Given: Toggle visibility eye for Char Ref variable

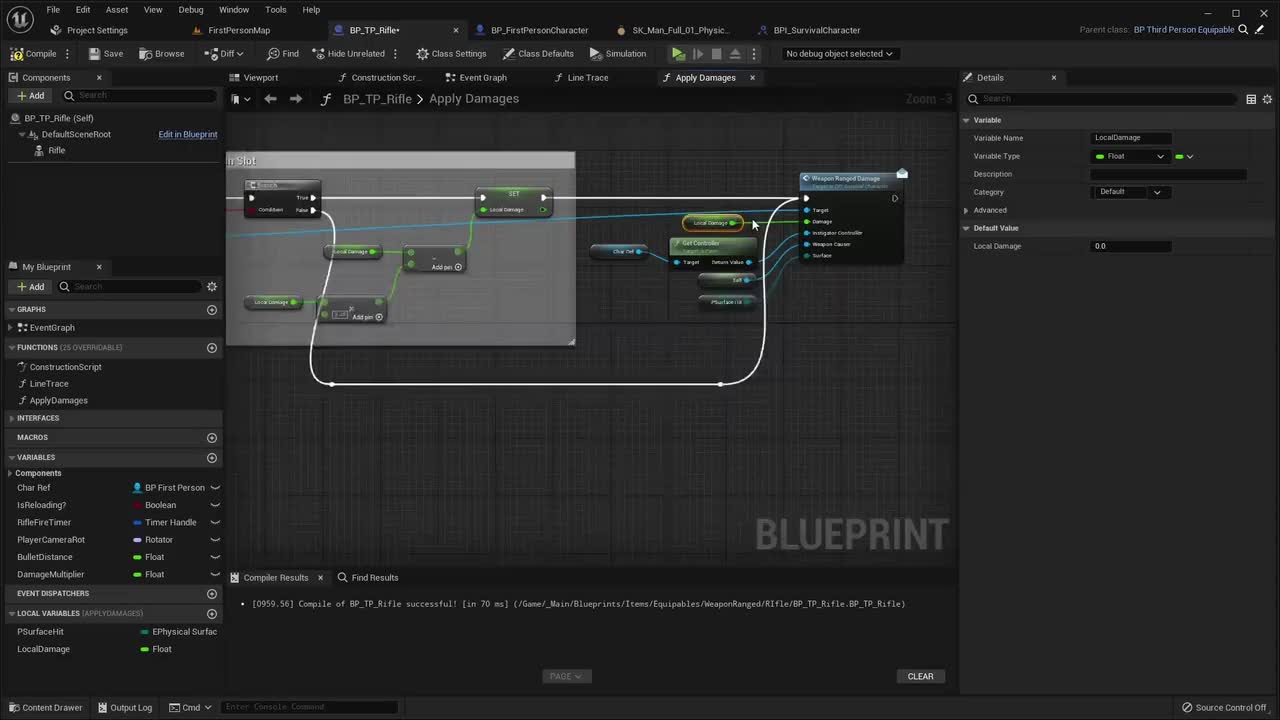Looking at the screenshot, I should click(215, 488).
